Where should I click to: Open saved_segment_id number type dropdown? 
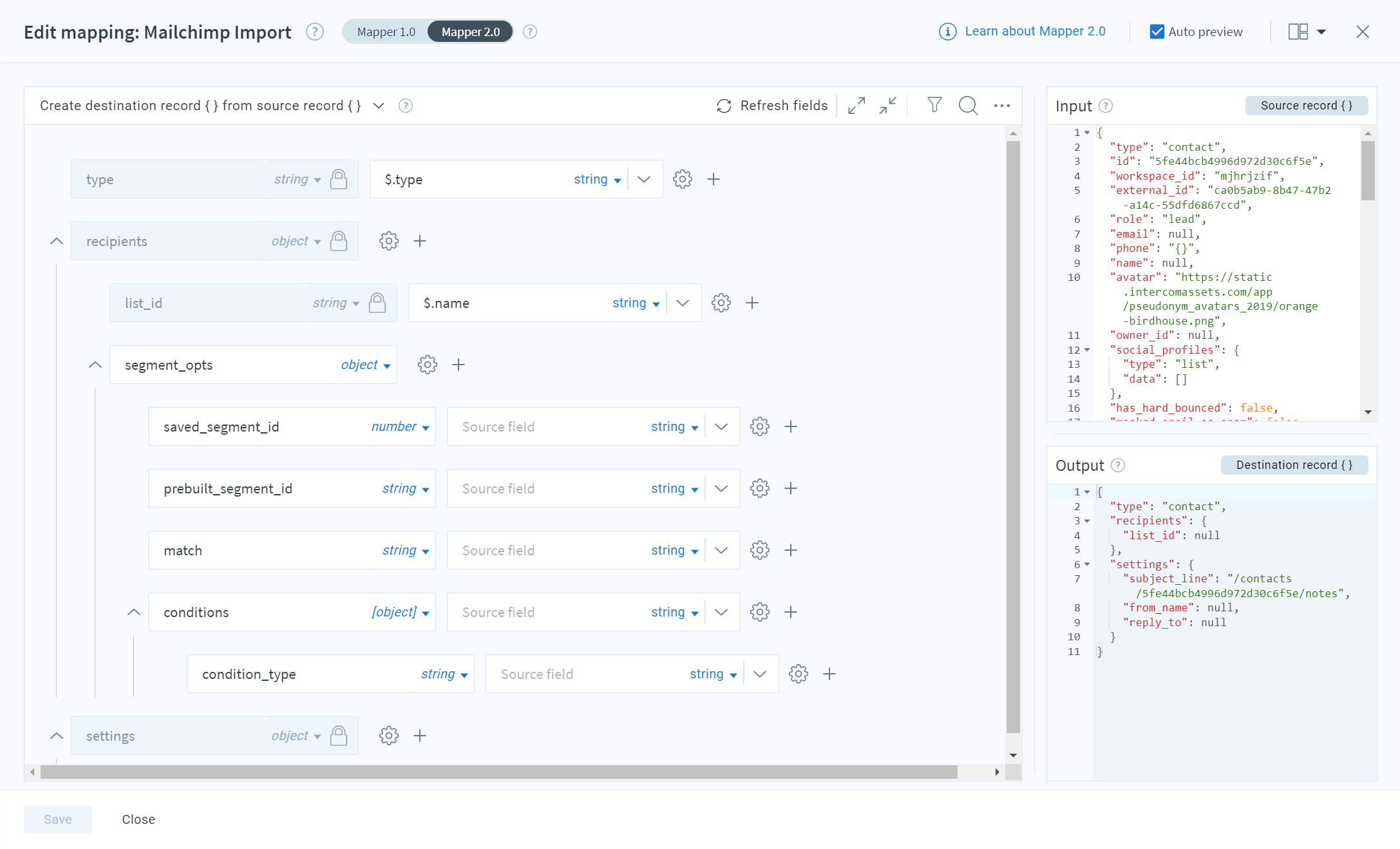pos(400,427)
